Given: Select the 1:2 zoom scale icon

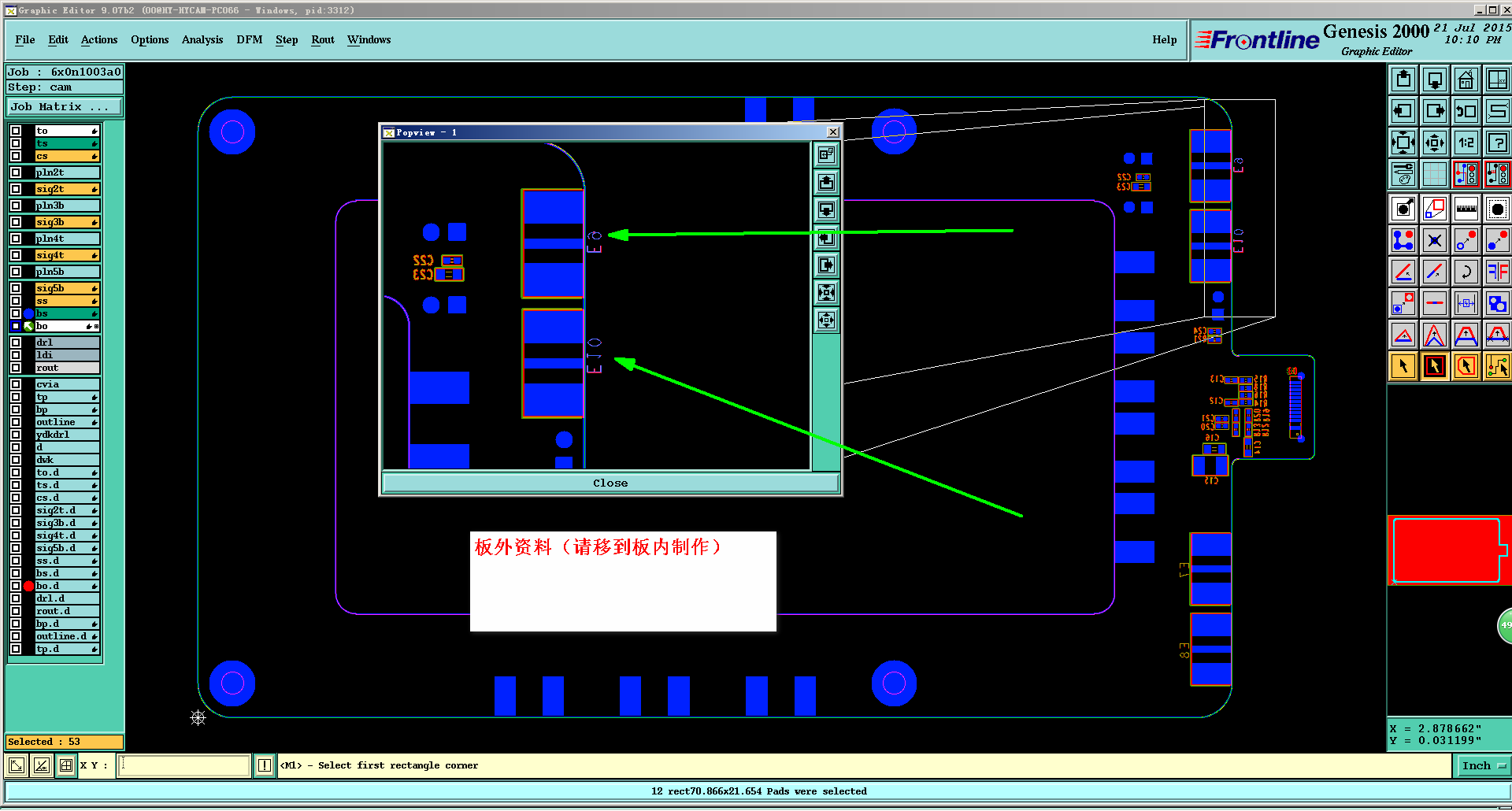Looking at the screenshot, I should tap(1466, 143).
